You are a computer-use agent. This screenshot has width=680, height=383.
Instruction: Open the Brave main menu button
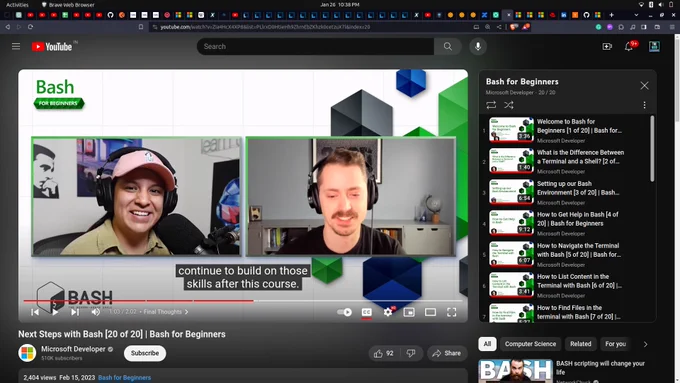pos(672,27)
